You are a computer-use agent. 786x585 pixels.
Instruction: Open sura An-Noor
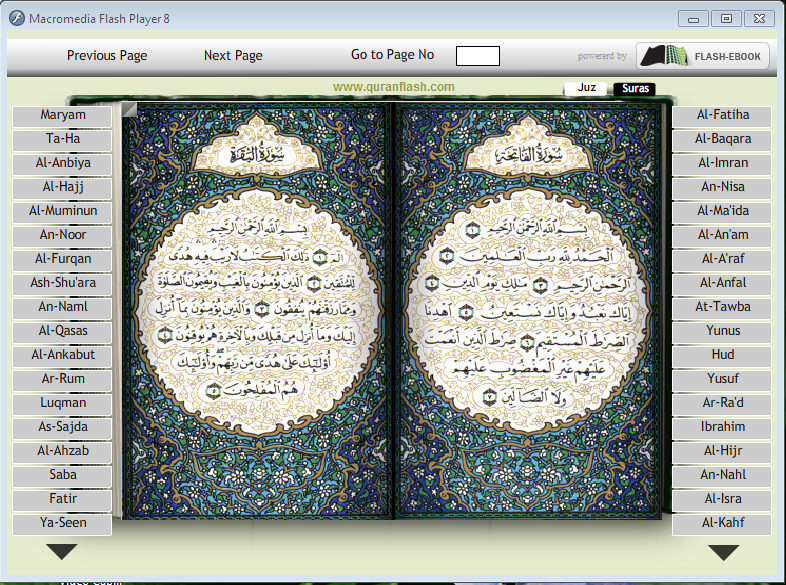(x=62, y=236)
